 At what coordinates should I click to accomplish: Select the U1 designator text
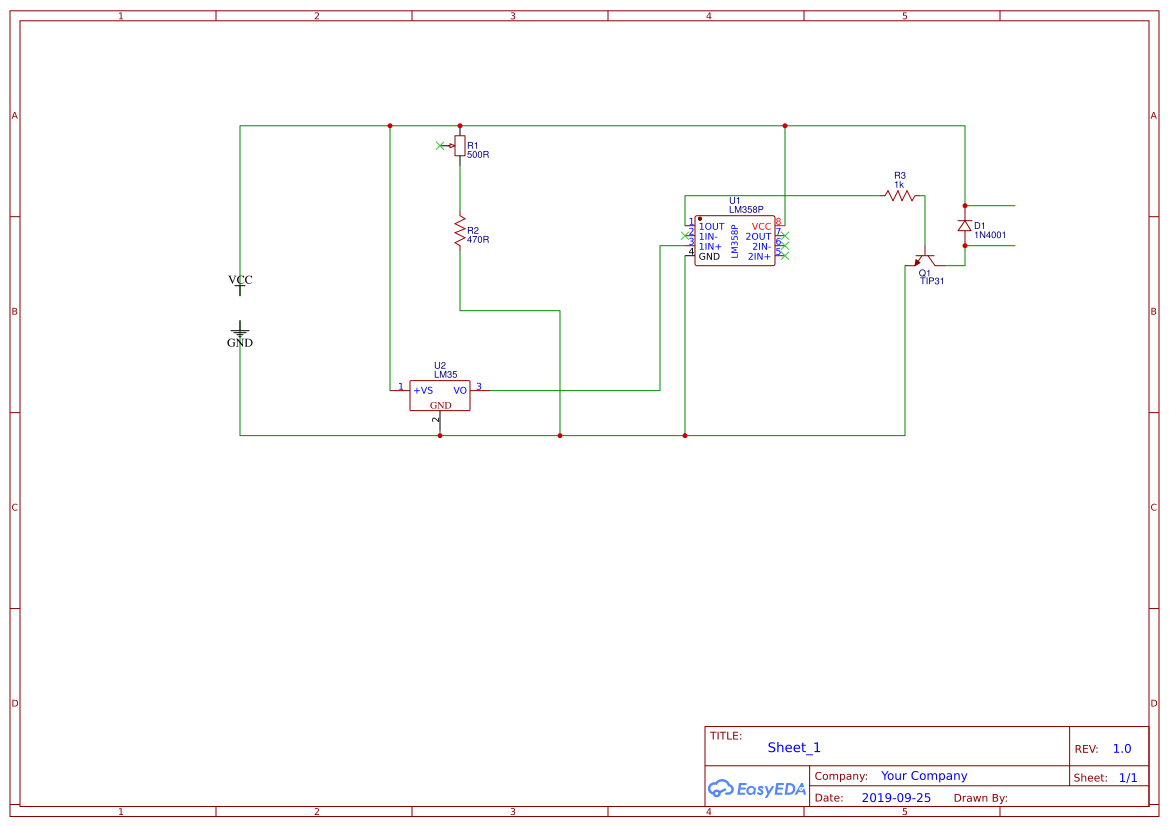734,201
